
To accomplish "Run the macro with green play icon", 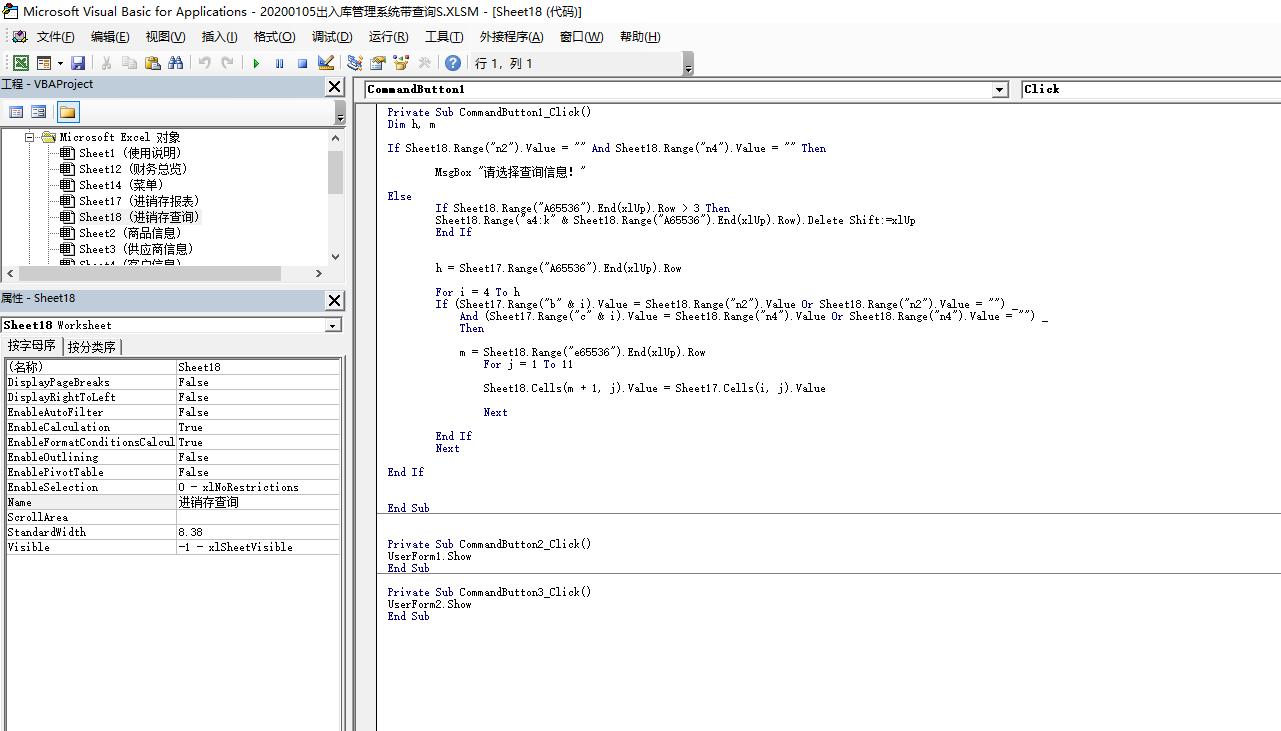I will click(256, 63).
